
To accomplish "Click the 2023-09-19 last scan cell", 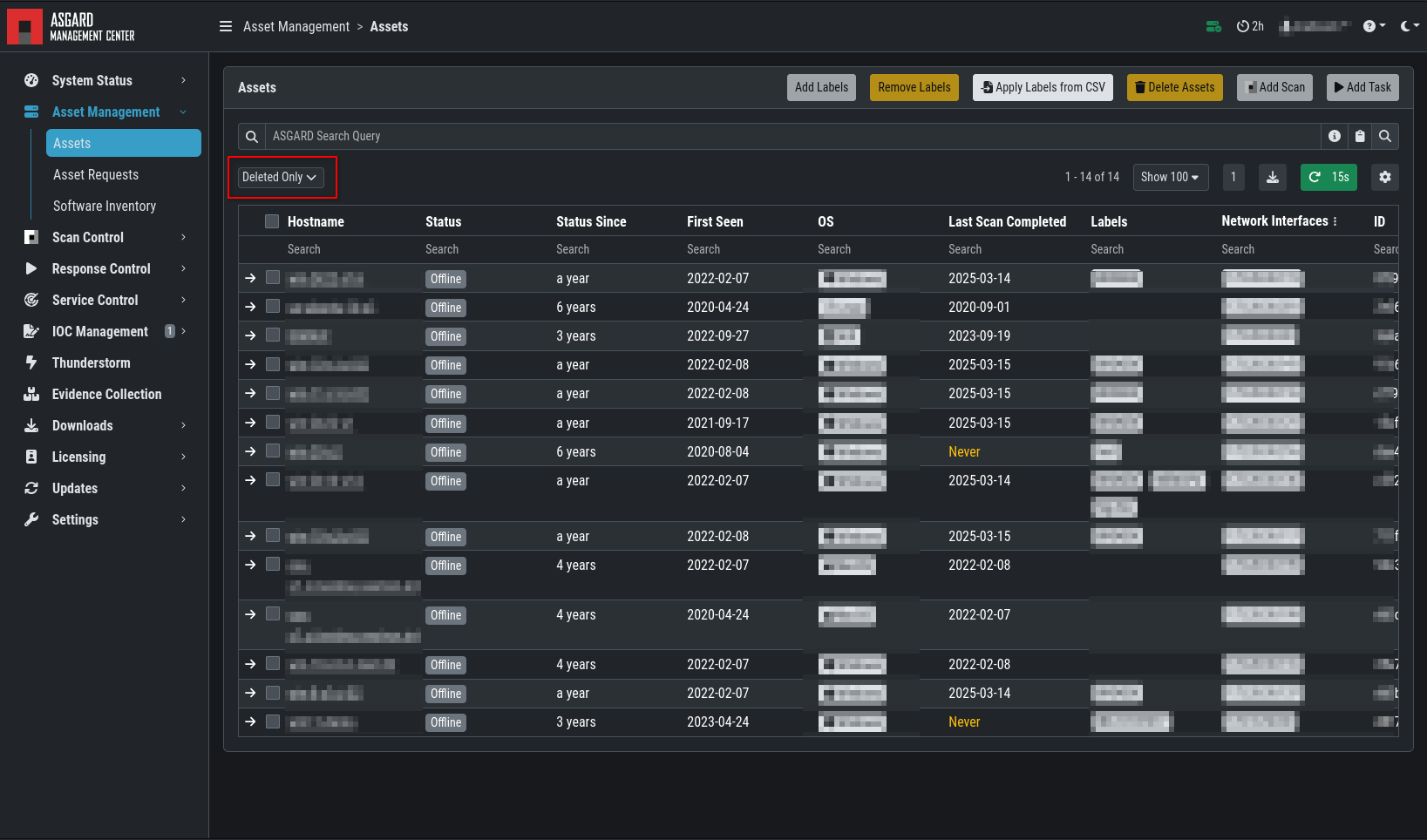I will coord(979,335).
